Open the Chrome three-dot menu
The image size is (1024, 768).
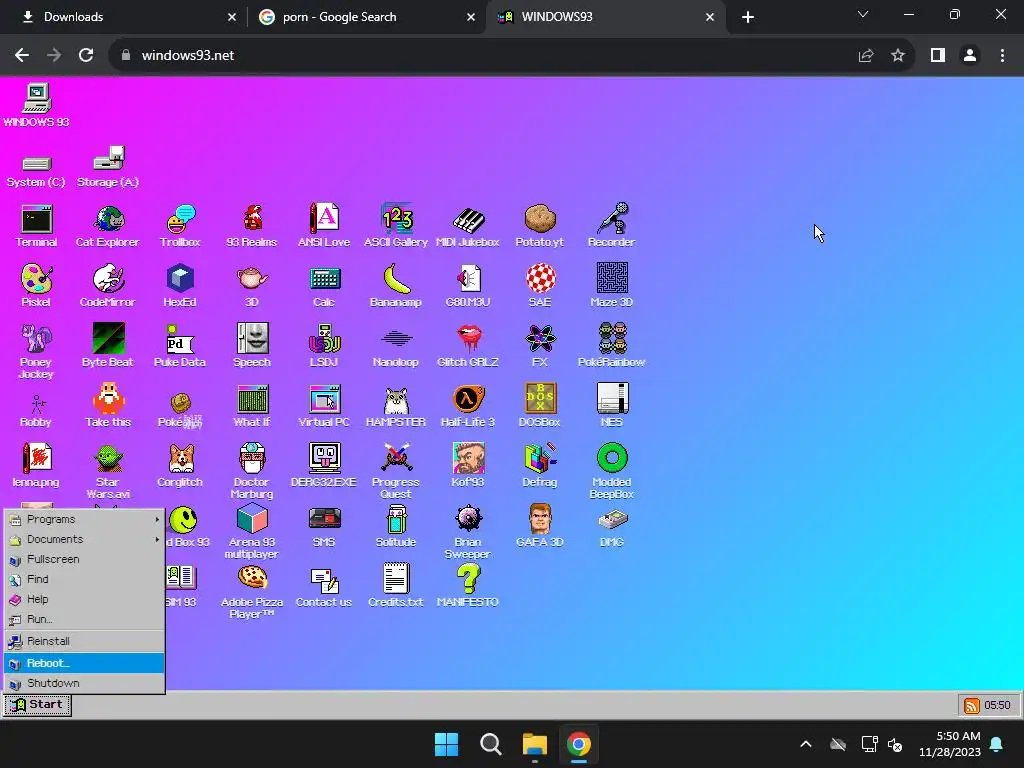click(1002, 56)
